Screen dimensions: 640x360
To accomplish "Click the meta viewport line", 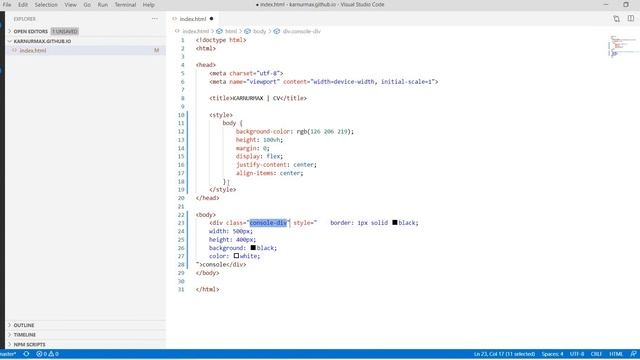I will point(324,82).
